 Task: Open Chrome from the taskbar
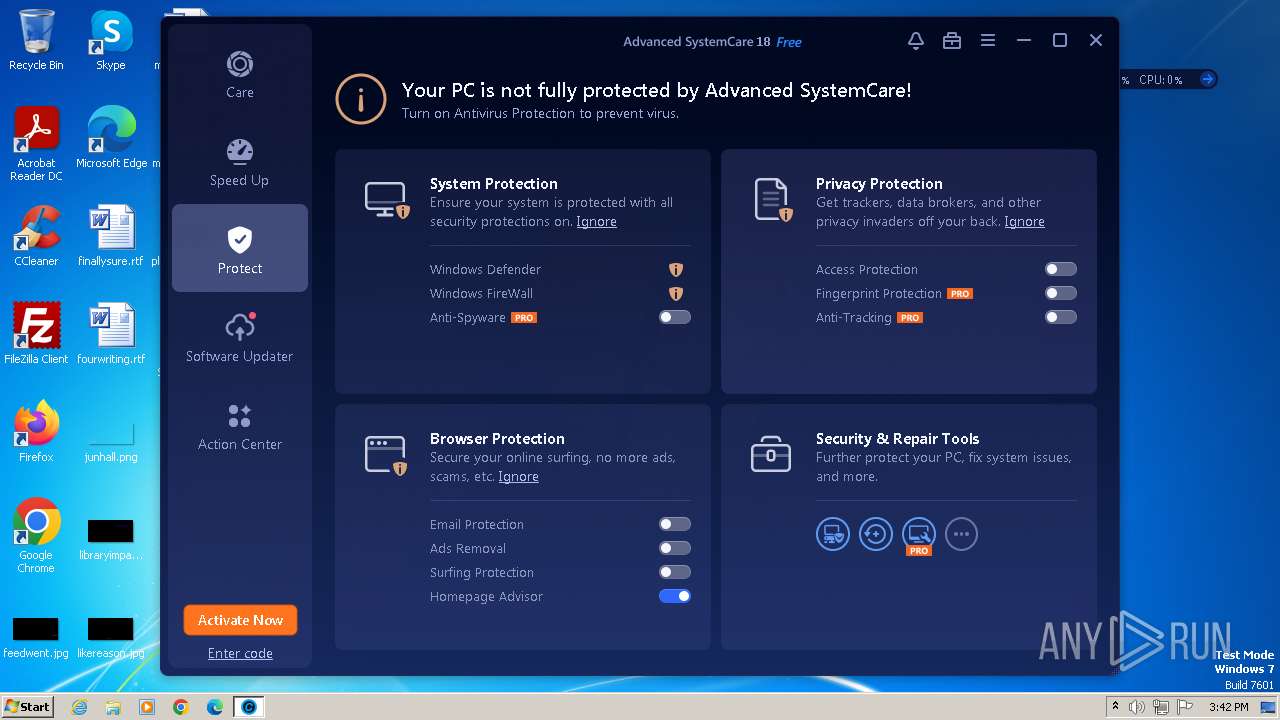[x=180, y=707]
